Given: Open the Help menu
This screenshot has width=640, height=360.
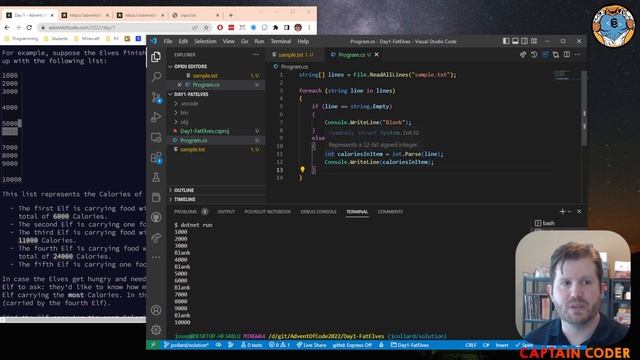Looking at the screenshot, I should tap(303, 41).
